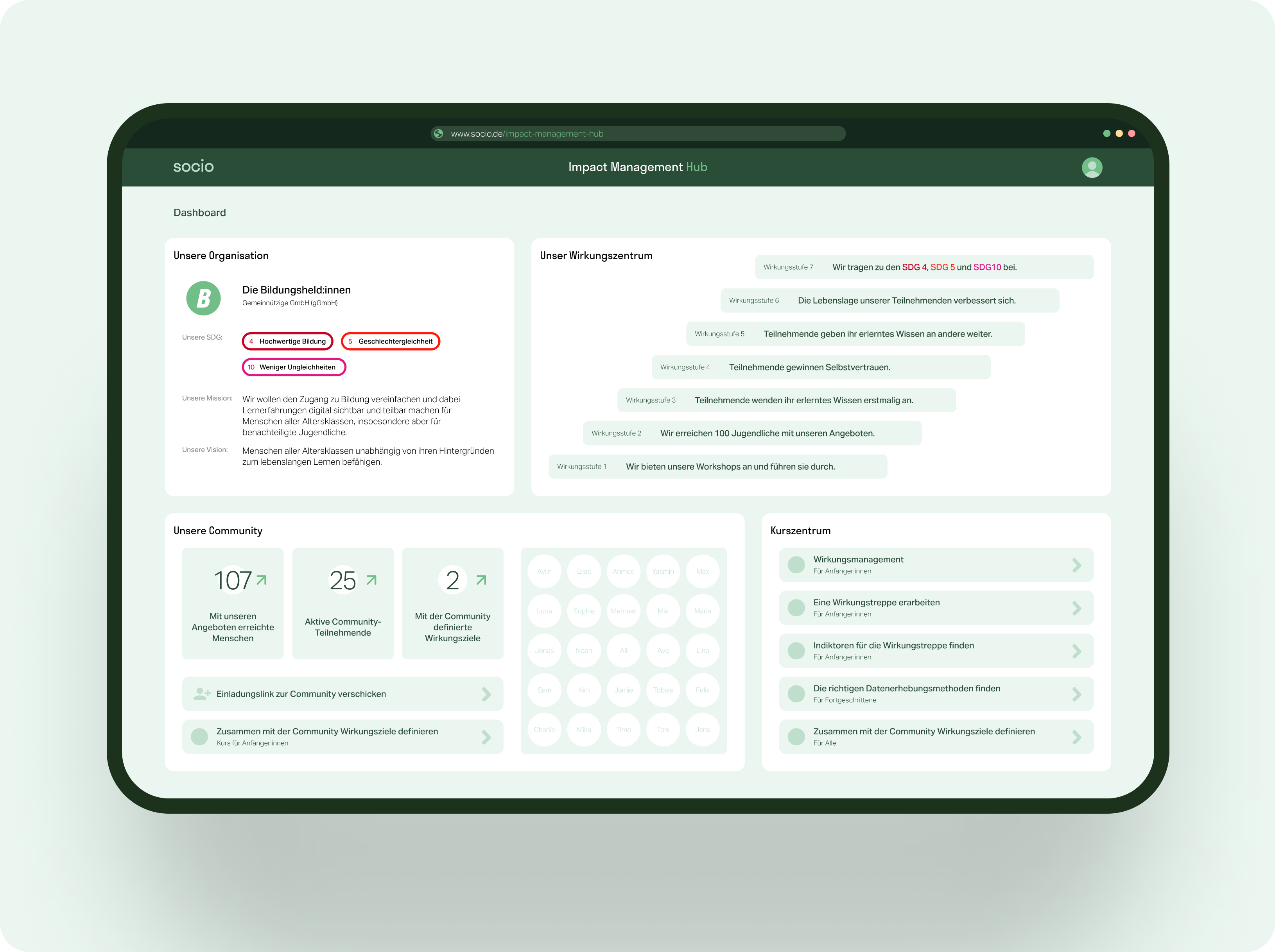Expand chevron on Kurszentrum's Zusammen mit der Community course
Viewport: 1275px width, 952px height.
click(x=1076, y=737)
